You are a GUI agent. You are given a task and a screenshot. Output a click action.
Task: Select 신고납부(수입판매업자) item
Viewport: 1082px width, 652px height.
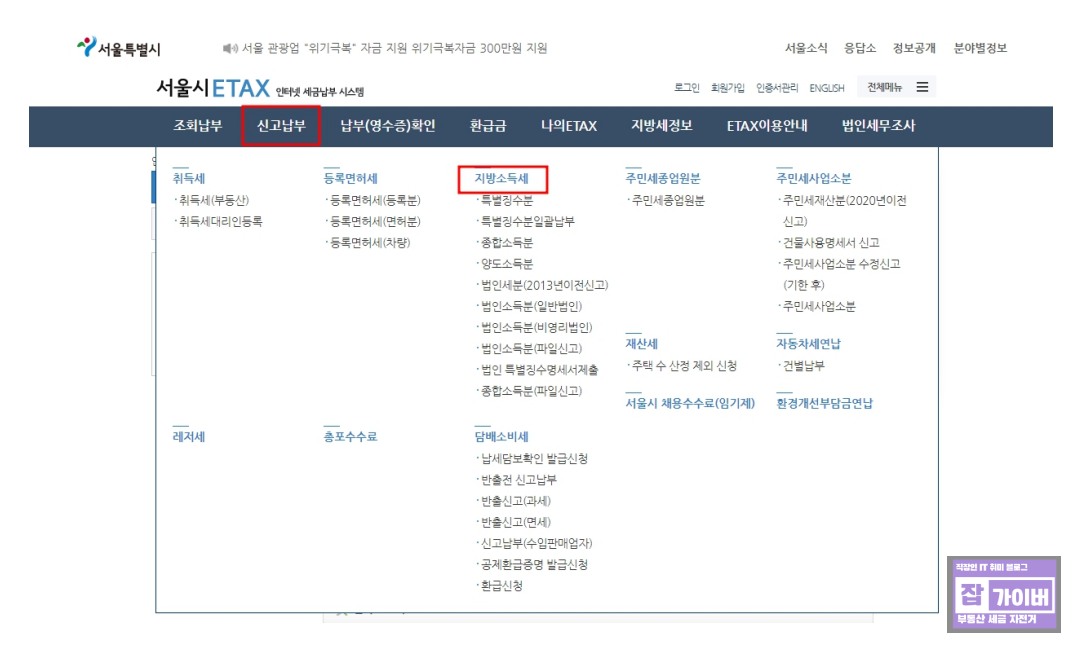pyautogui.click(x=536, y=543)
